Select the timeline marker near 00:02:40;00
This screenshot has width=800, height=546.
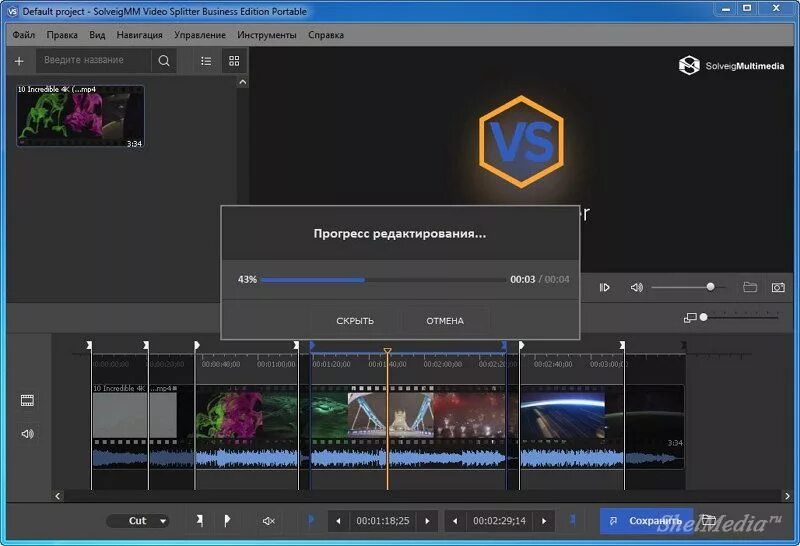521,345
